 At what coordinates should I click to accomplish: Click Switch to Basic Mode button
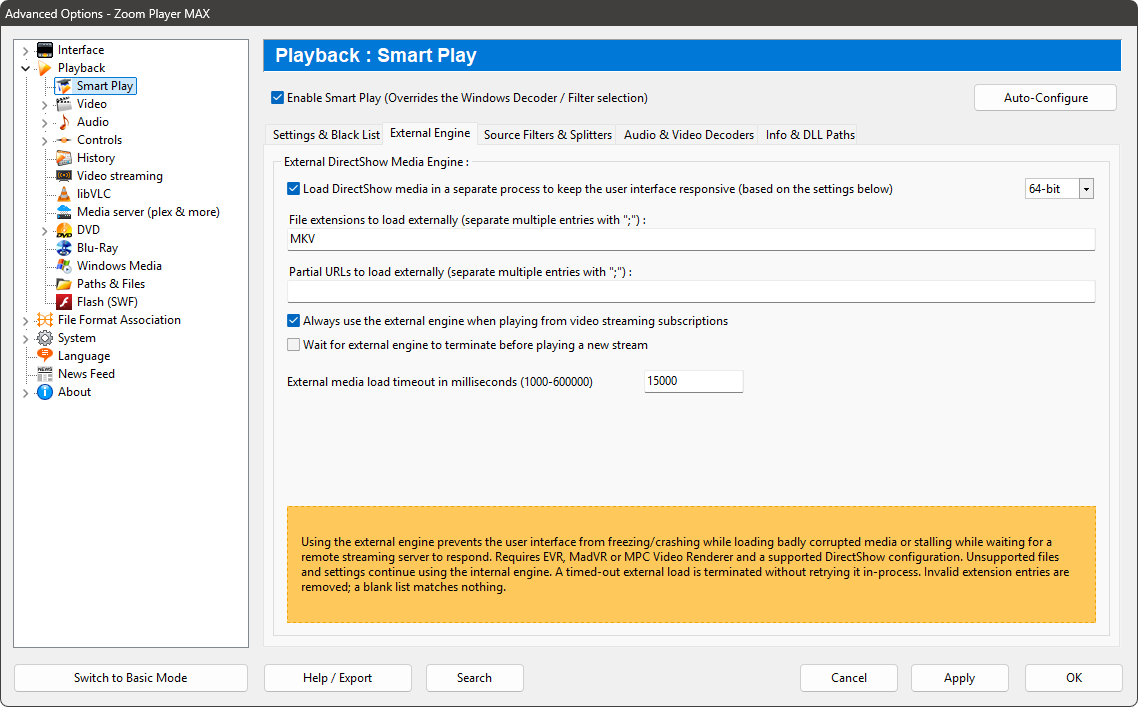click(x=131, y=678)
